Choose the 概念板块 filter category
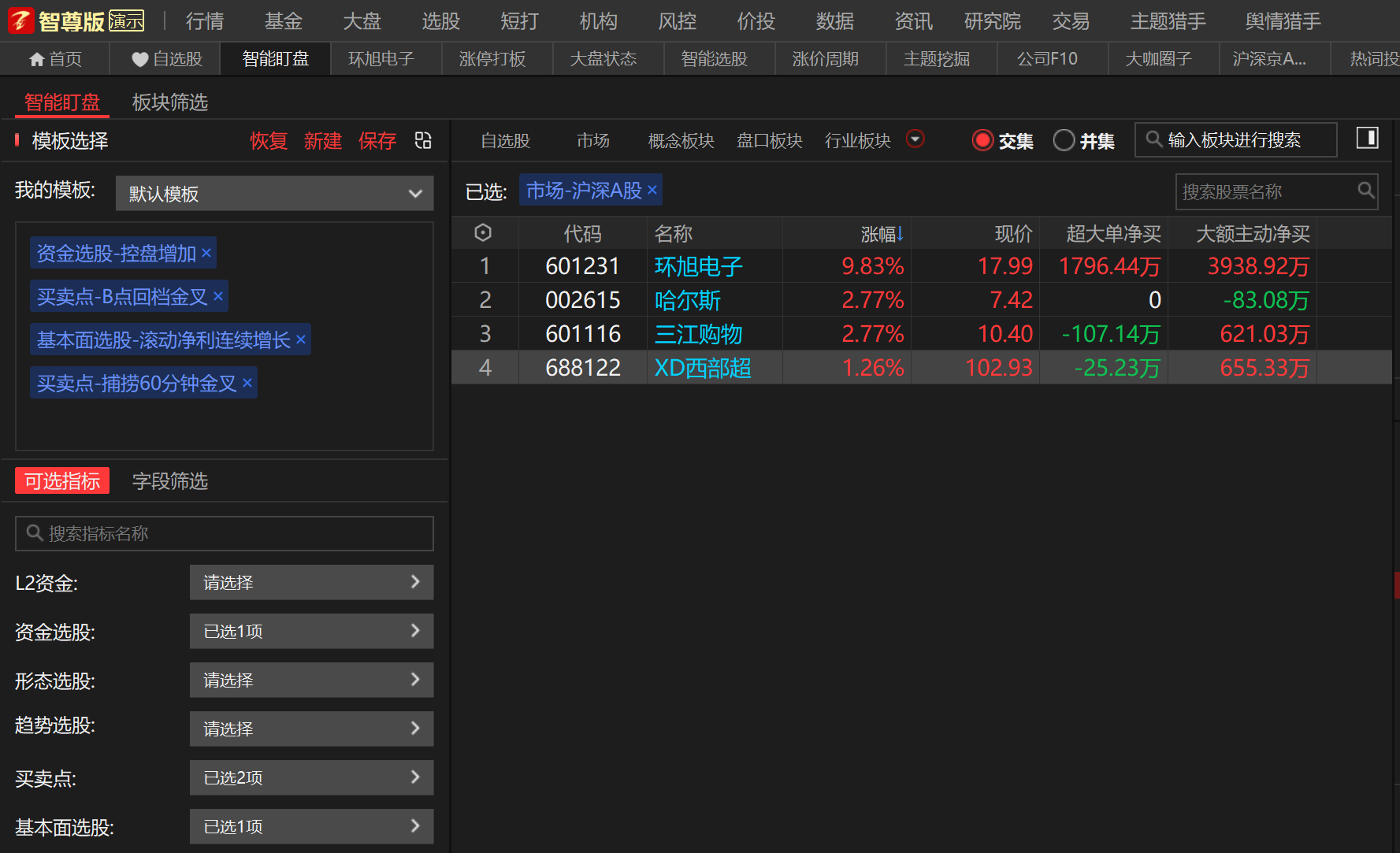This screenshot has height=853, width=1400. click(681, 141)
